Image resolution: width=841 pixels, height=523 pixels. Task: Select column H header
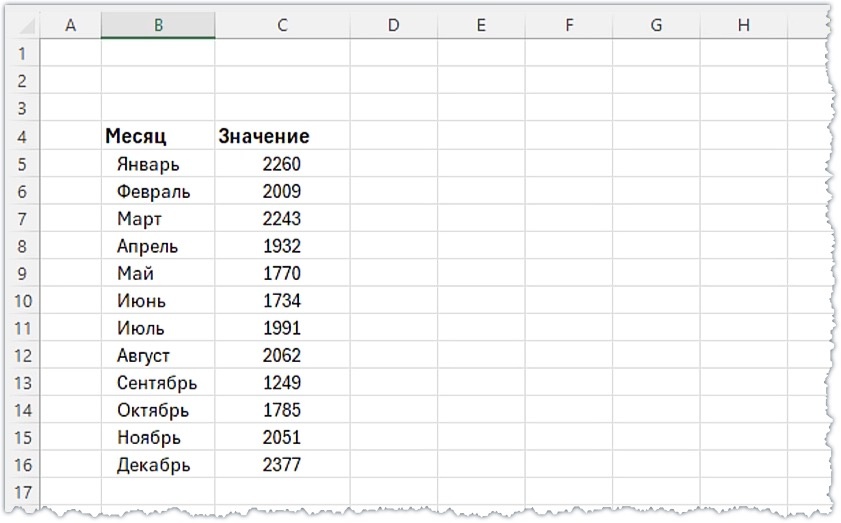tap(743, 25)
